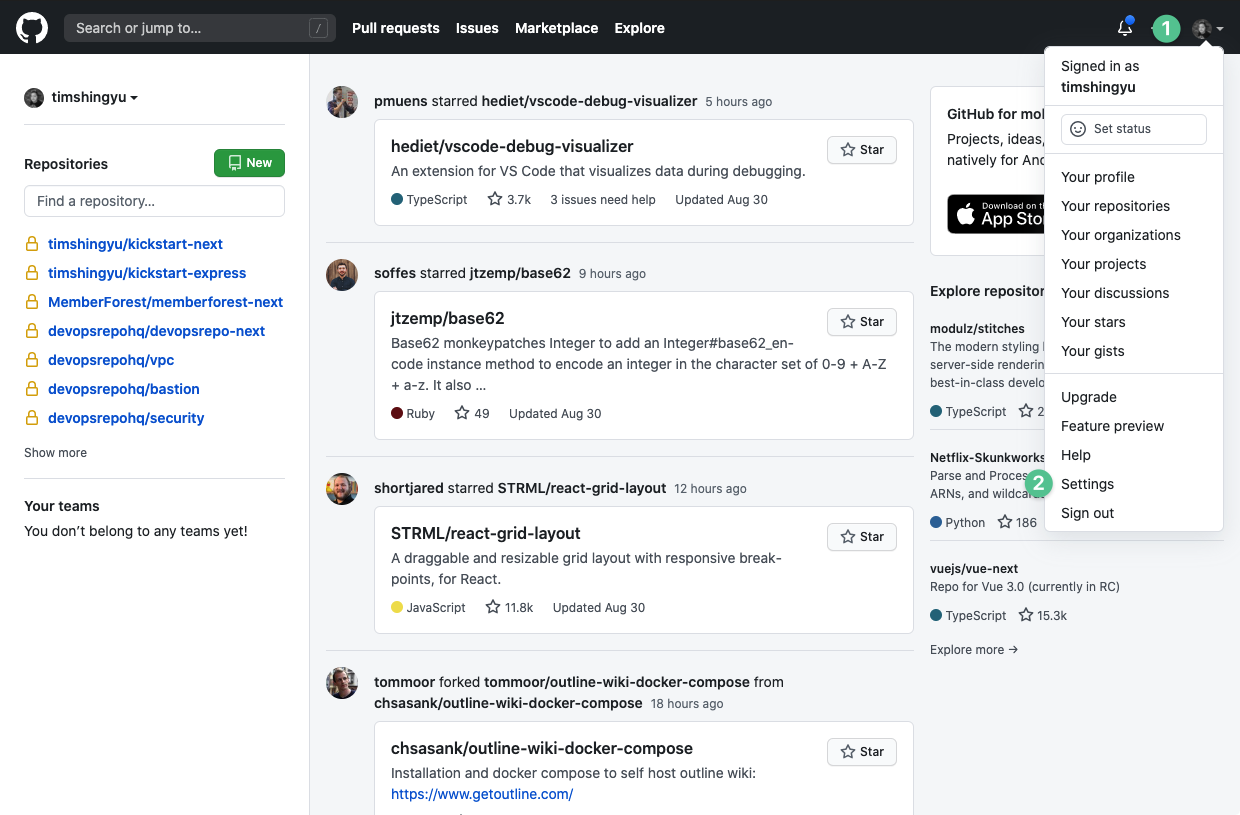
Task: Click Ruby language color dot
Action: click(x=397, y=413)
